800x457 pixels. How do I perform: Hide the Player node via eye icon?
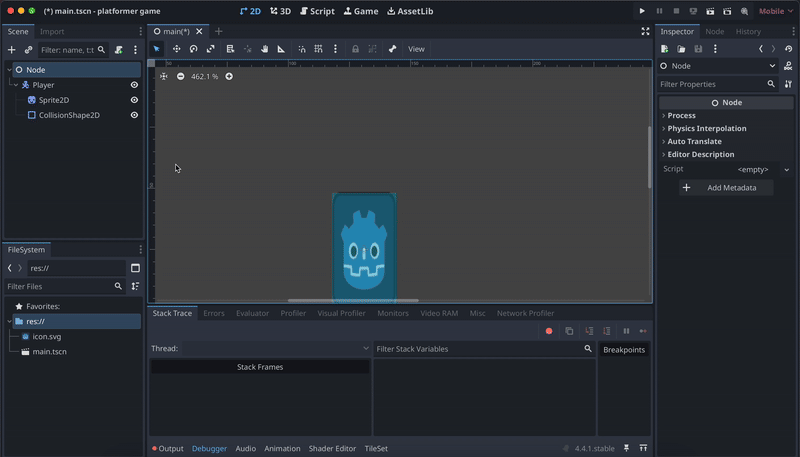tap(134, 85)
